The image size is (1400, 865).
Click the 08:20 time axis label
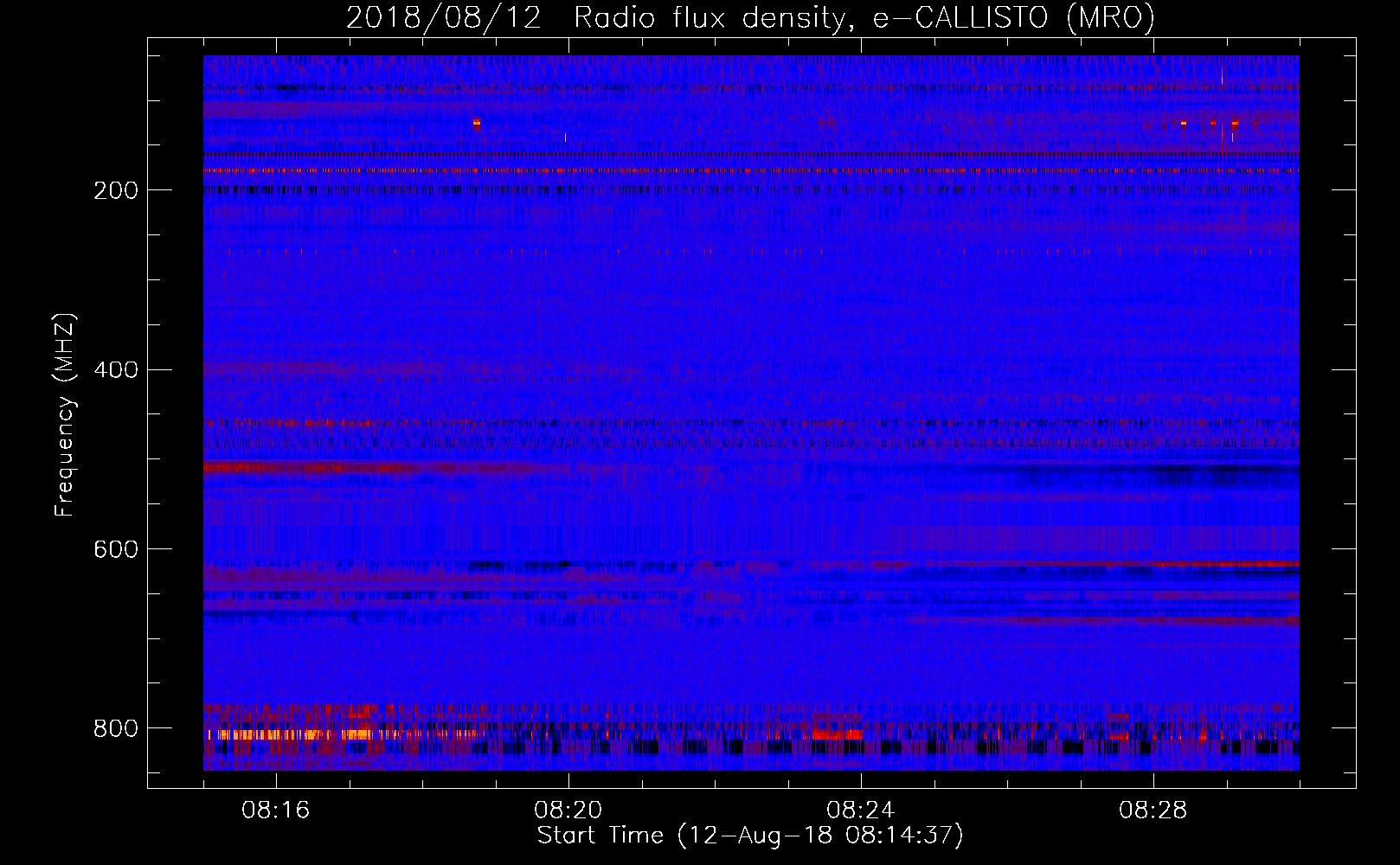pyautogui.click(x=568, y=811)
